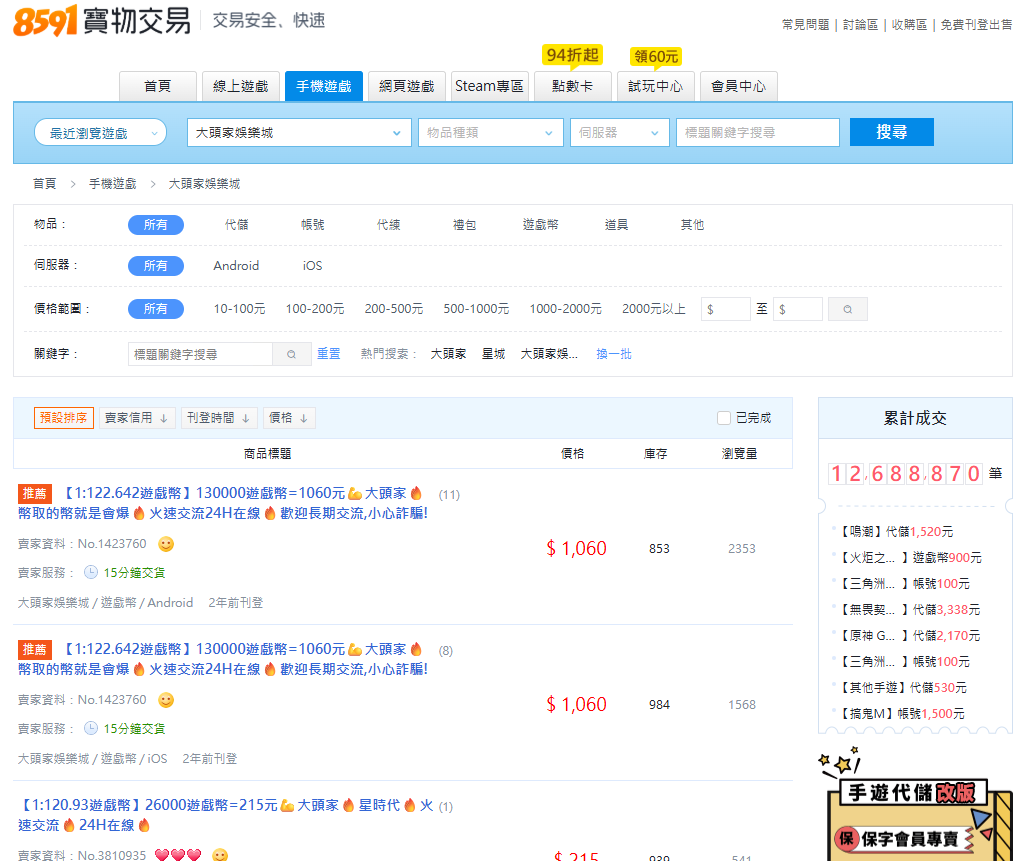Click 【鳴潮】代儲1,520元 recent transaction
Image resolution: width=1015 pixels, height=861 pixels.
(897, 532)
